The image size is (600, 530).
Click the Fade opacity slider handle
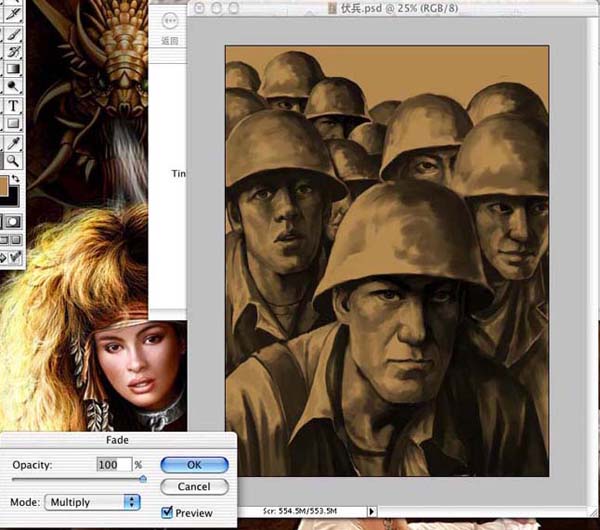(143, 479)
